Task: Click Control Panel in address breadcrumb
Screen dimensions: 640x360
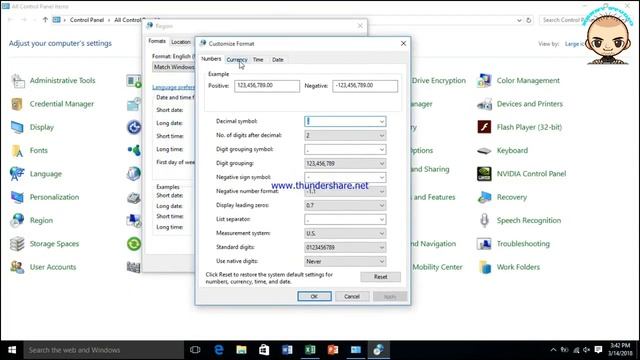Action: point(87,20)
